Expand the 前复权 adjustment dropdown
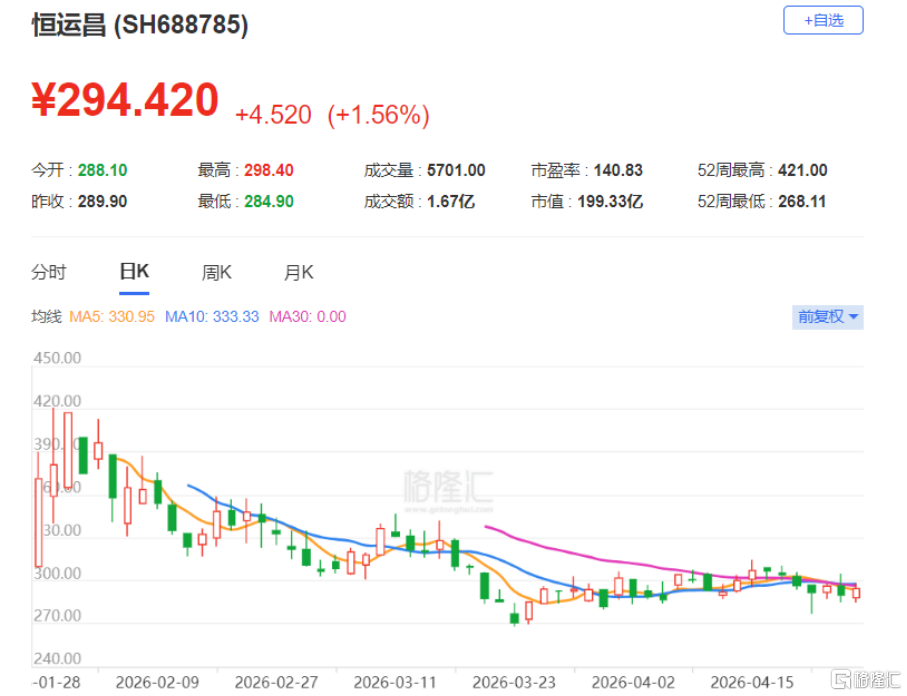The height and width of the screenshot is (696, 907). click(828, 317)
